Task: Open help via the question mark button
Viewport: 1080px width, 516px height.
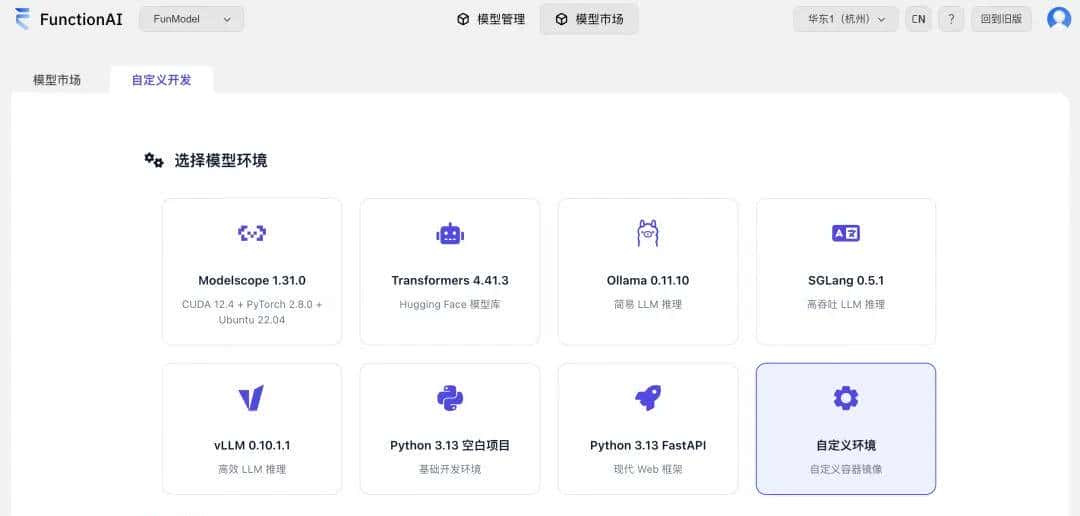Action: click(x=951, y=19)
